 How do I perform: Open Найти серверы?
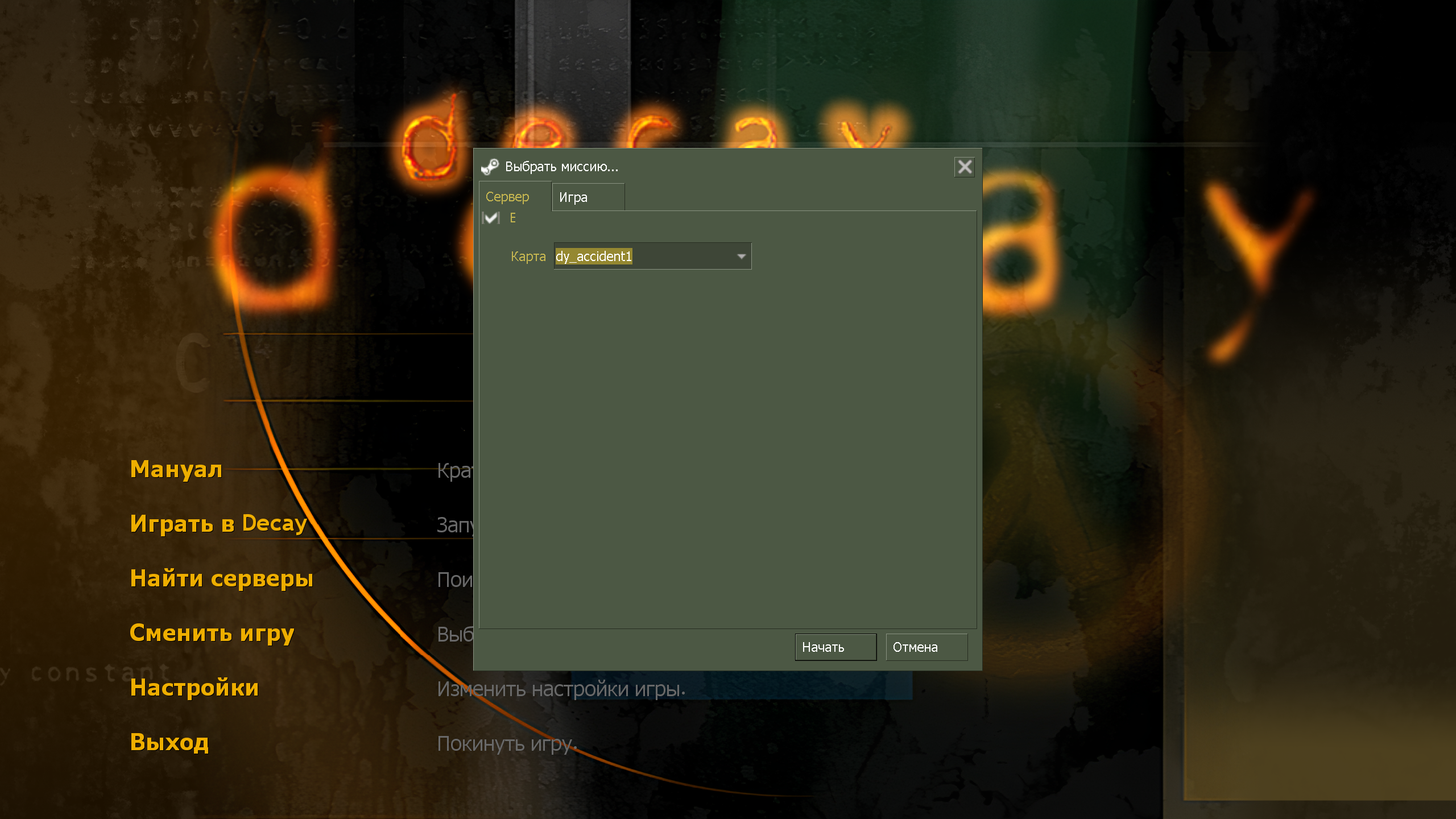click(x=222, y=579)
